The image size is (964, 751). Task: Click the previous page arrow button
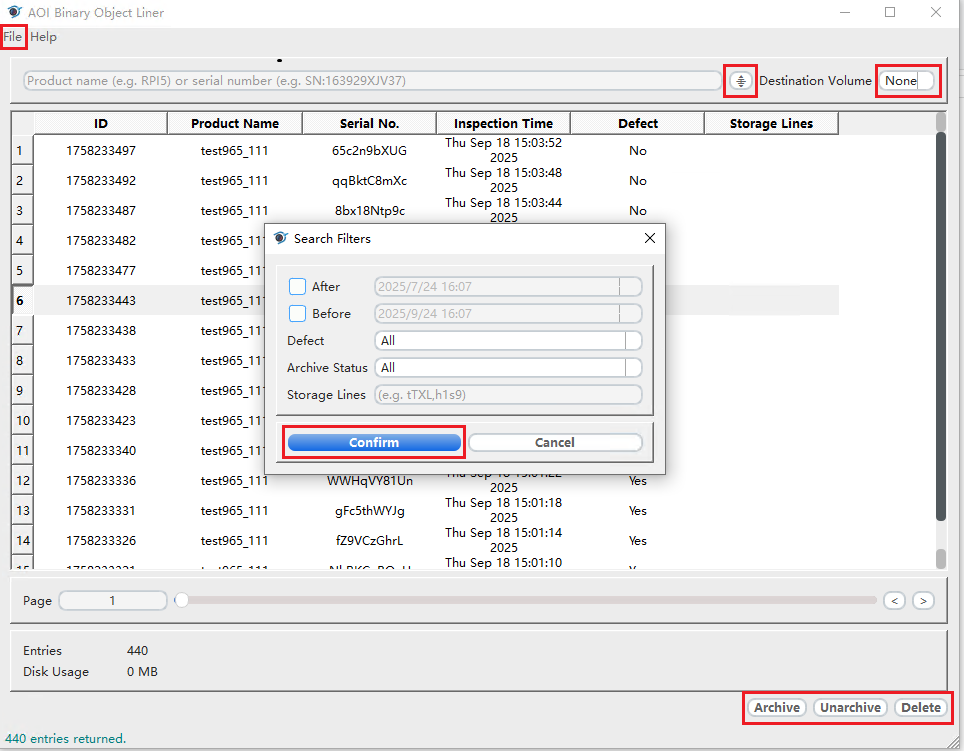tap(894, 601)
